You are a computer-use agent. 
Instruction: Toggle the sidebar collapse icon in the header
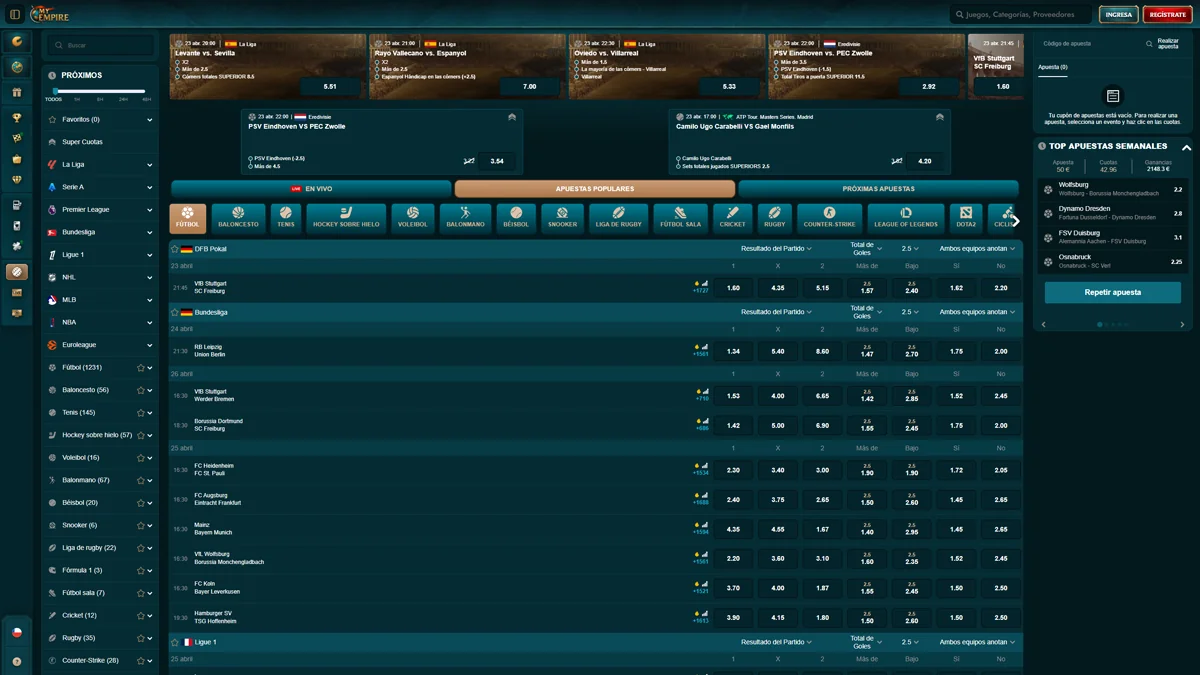coord(15,15)
